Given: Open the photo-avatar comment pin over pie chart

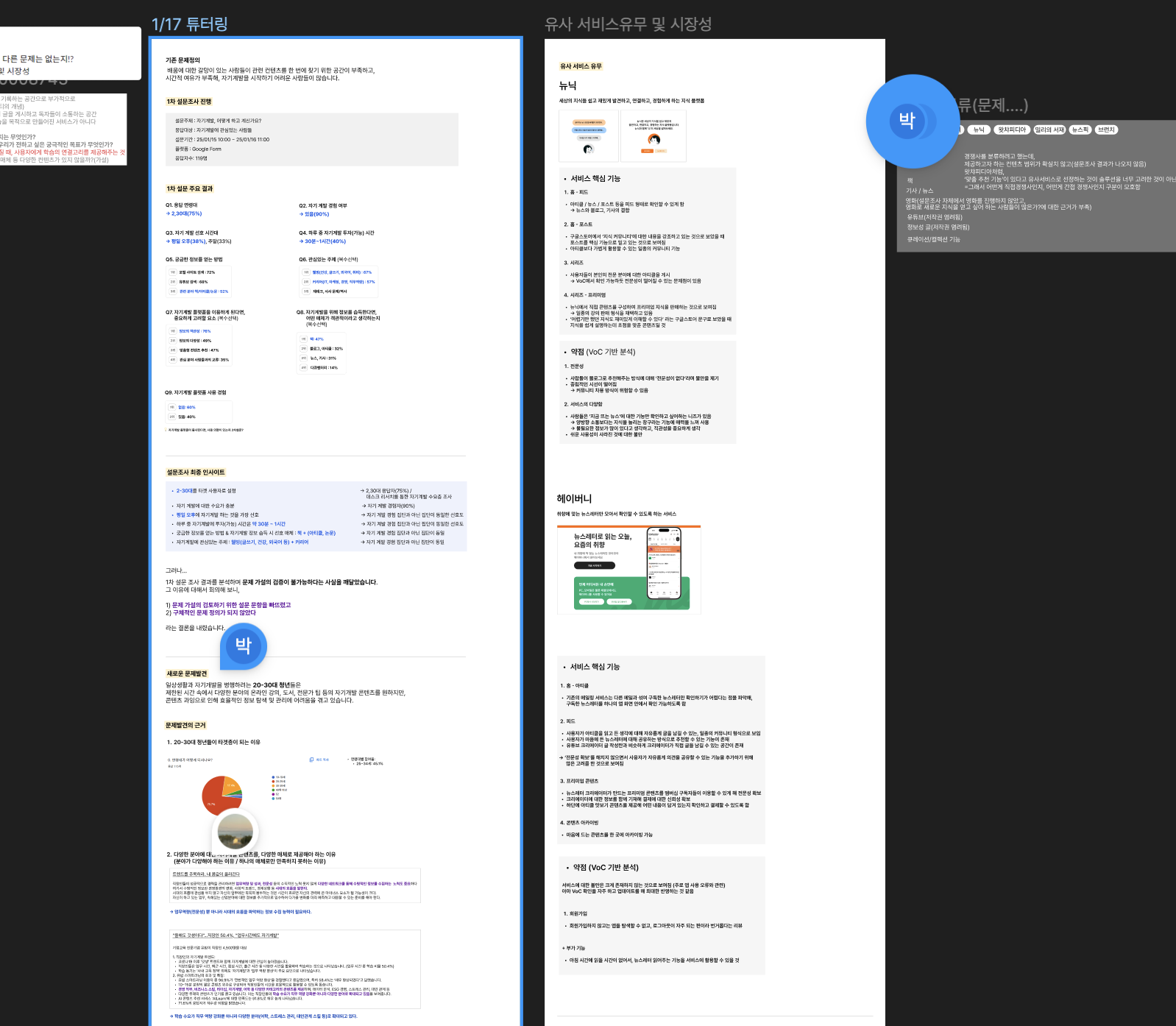Looking at the screenshot, I should click(x=235, y=832).
